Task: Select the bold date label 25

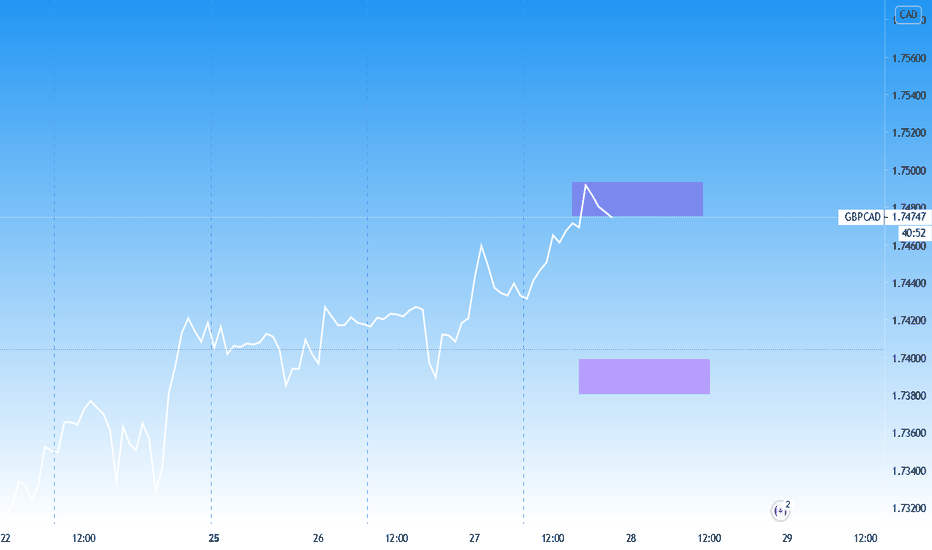Action: pos(214,538)
